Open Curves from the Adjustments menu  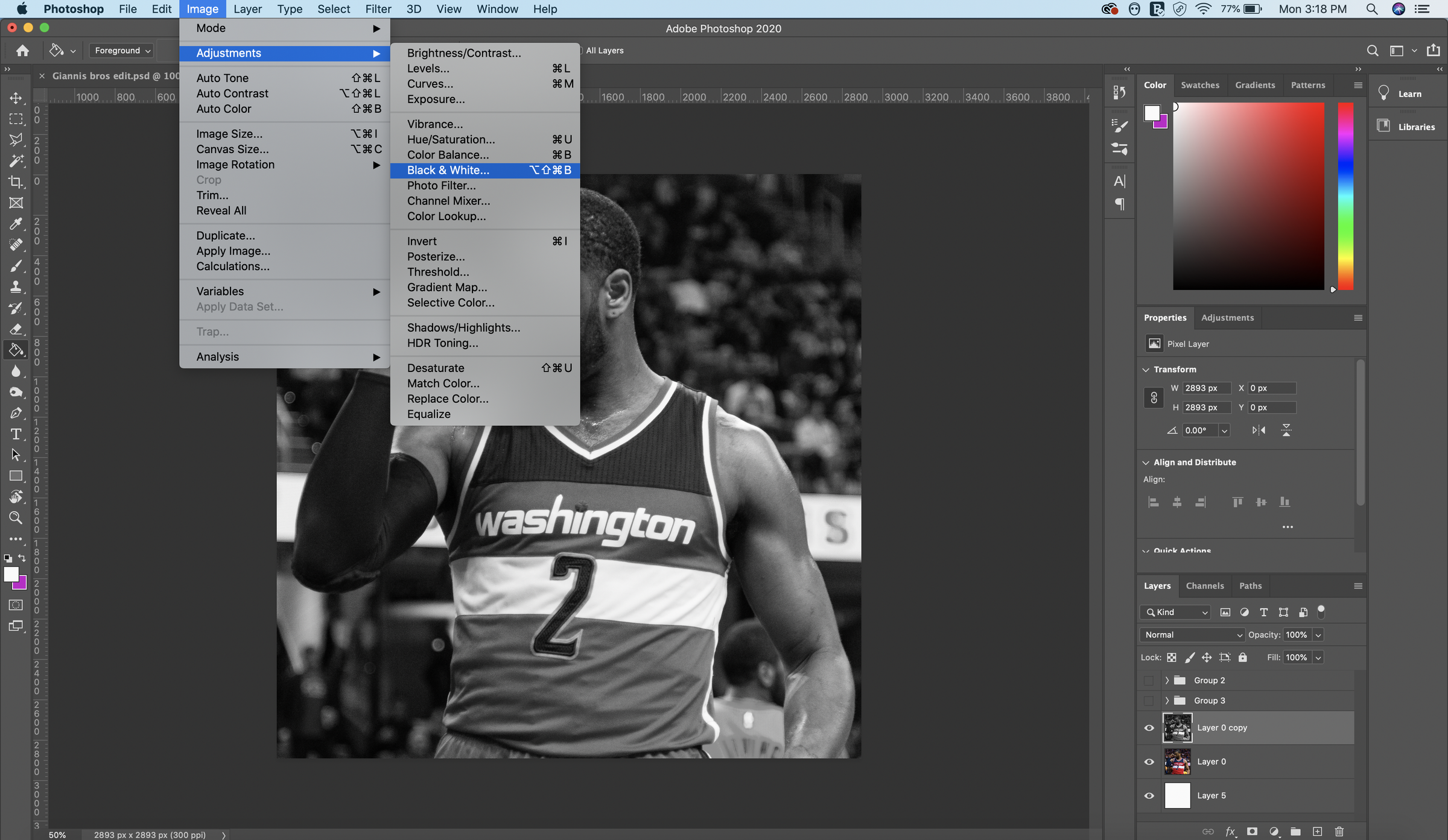pyautogui.click(x=430, y=84)
